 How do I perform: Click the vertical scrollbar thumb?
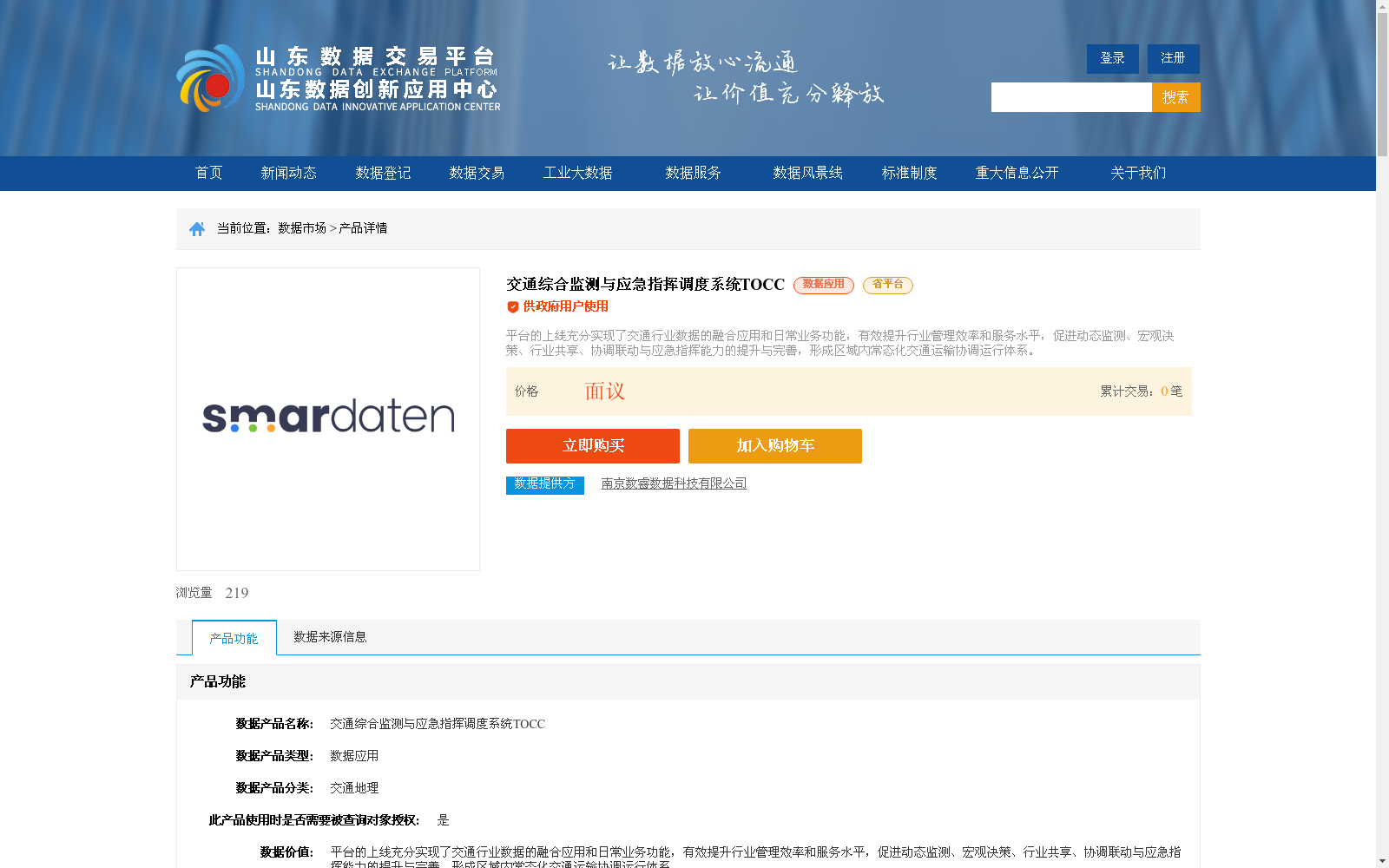click(x=1382, y=84)
